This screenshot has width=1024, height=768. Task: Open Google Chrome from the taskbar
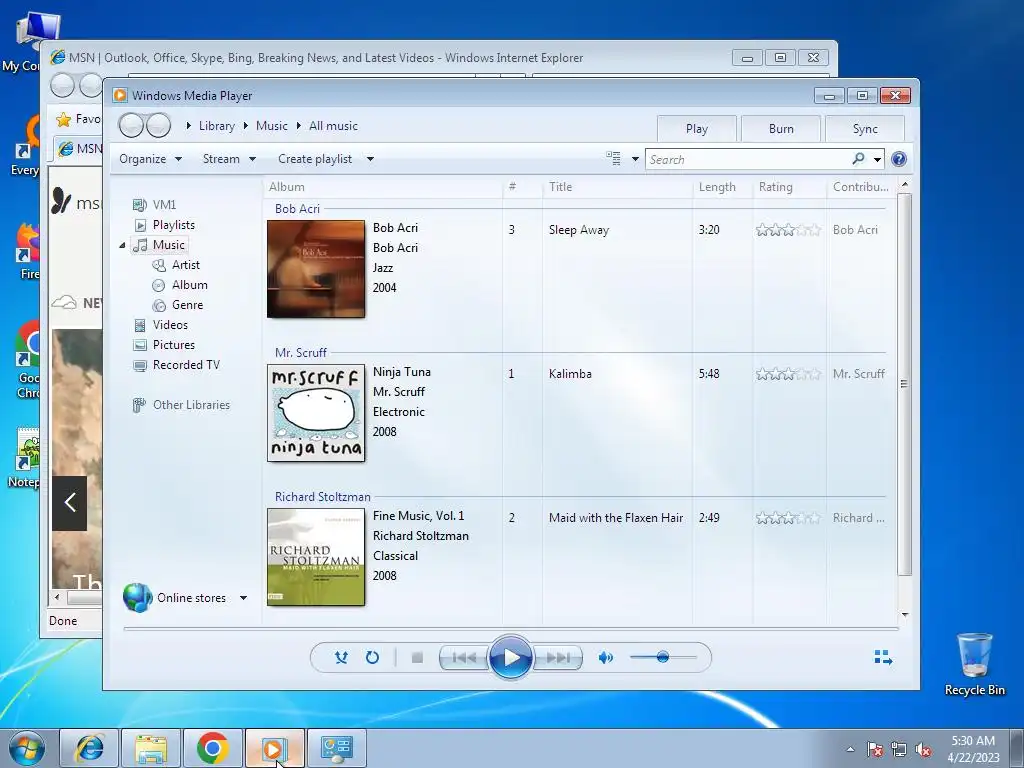[x=212, y=748]
